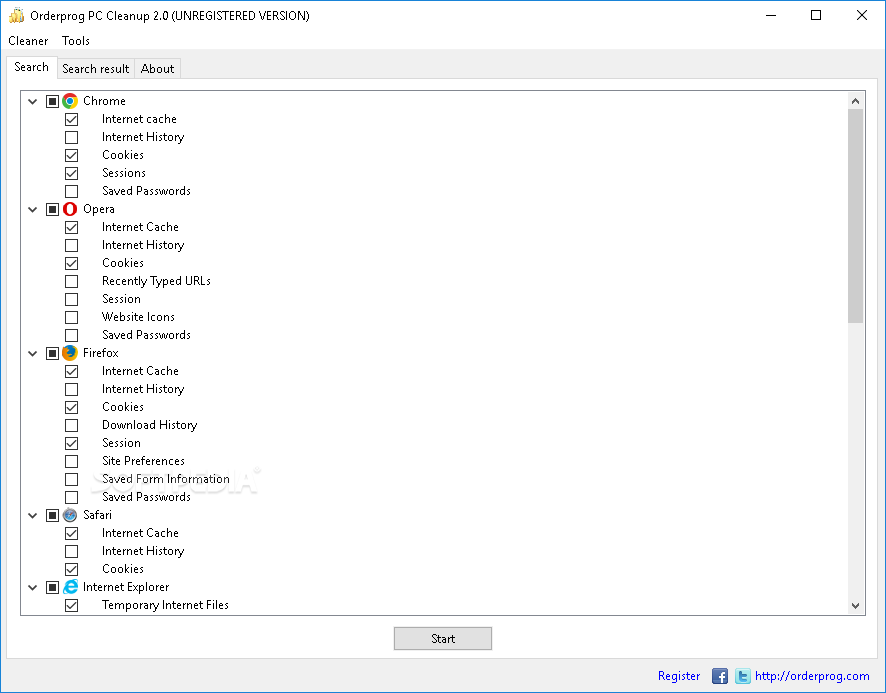This screenshot has width=886, height=693.
Task: Toggle the Safari group checkbox
Action: [52, 515]
